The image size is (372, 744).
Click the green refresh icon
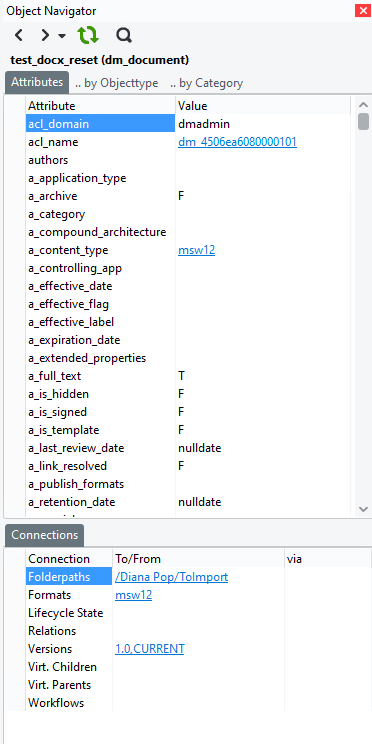[88, 35]
